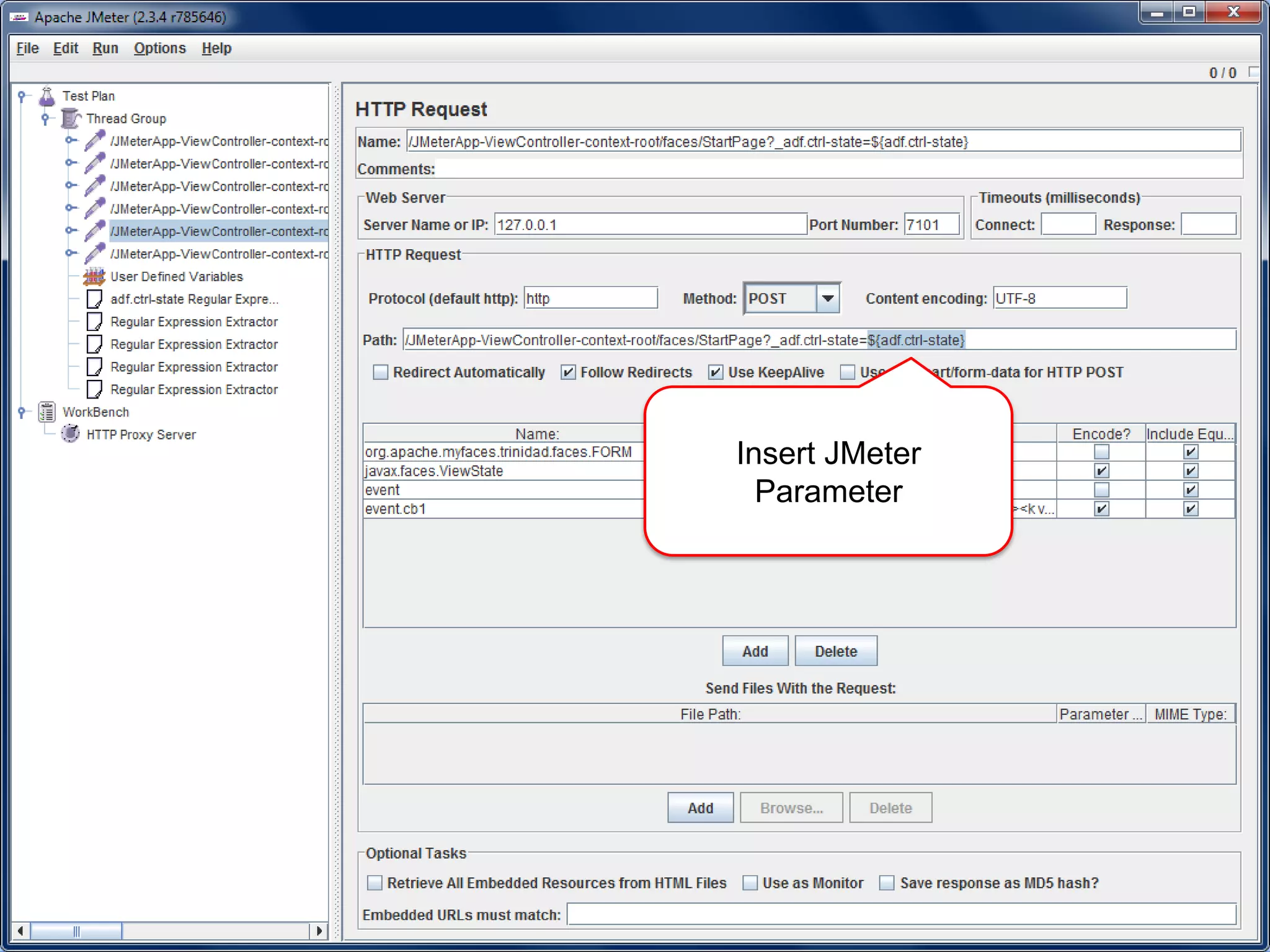Image resolution: width=1270 pixels, height=952 pixels.
Task: Toggle Use multipart/form-data for HTTP POST checkbox
Action: point(847,372)
